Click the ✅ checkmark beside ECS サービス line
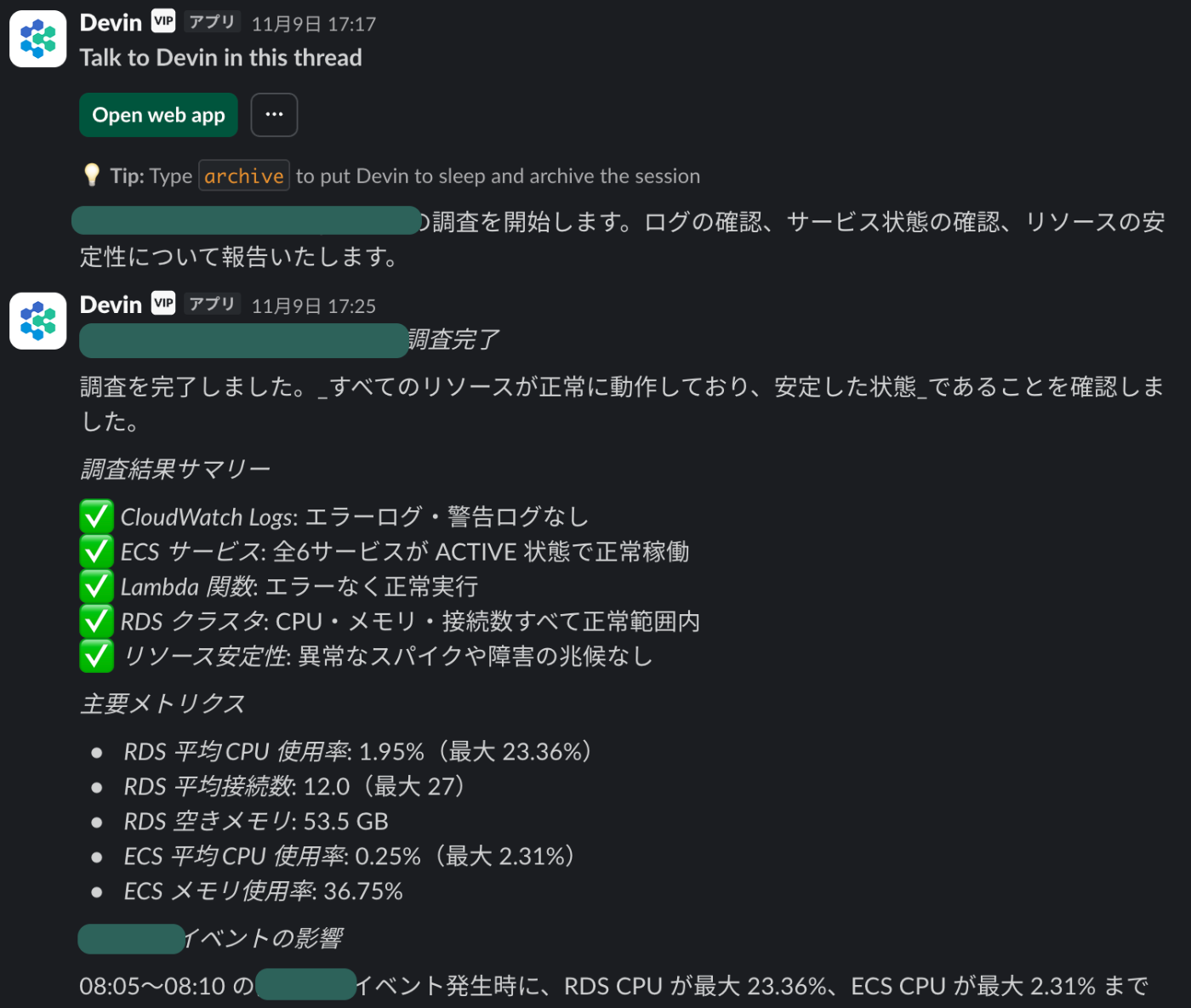The height and width of the screenshot is (1008, 1191). point(96,551)
